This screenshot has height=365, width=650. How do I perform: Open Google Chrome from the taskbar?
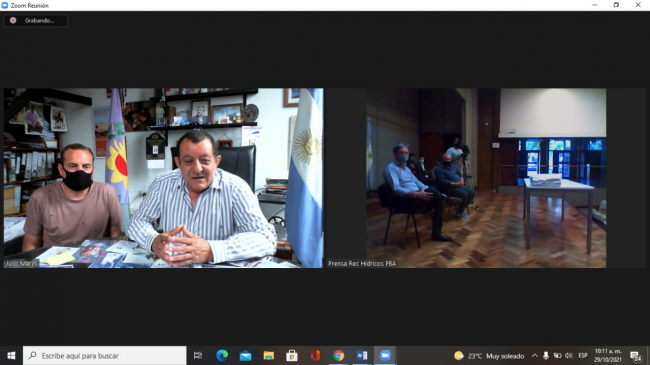point(339,355)
